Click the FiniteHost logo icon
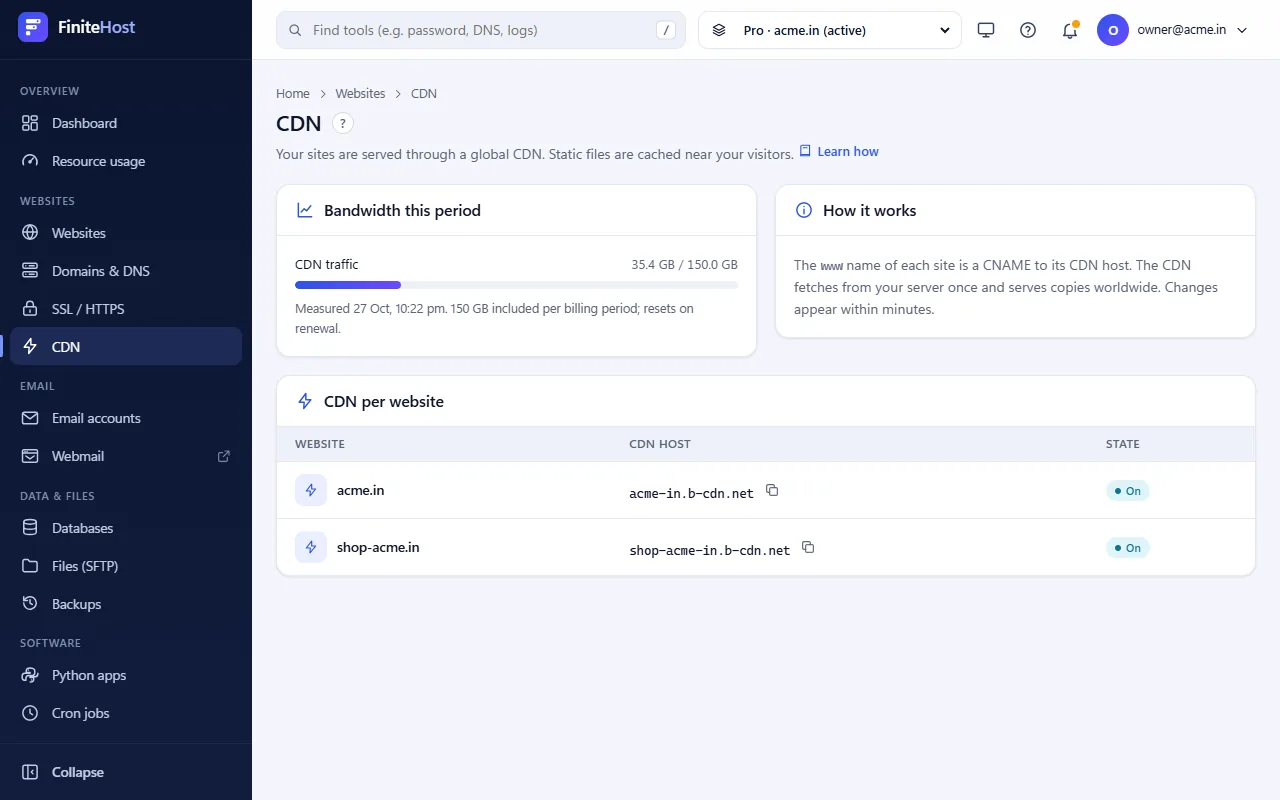 pyautogui.click(x=33, y=27)
